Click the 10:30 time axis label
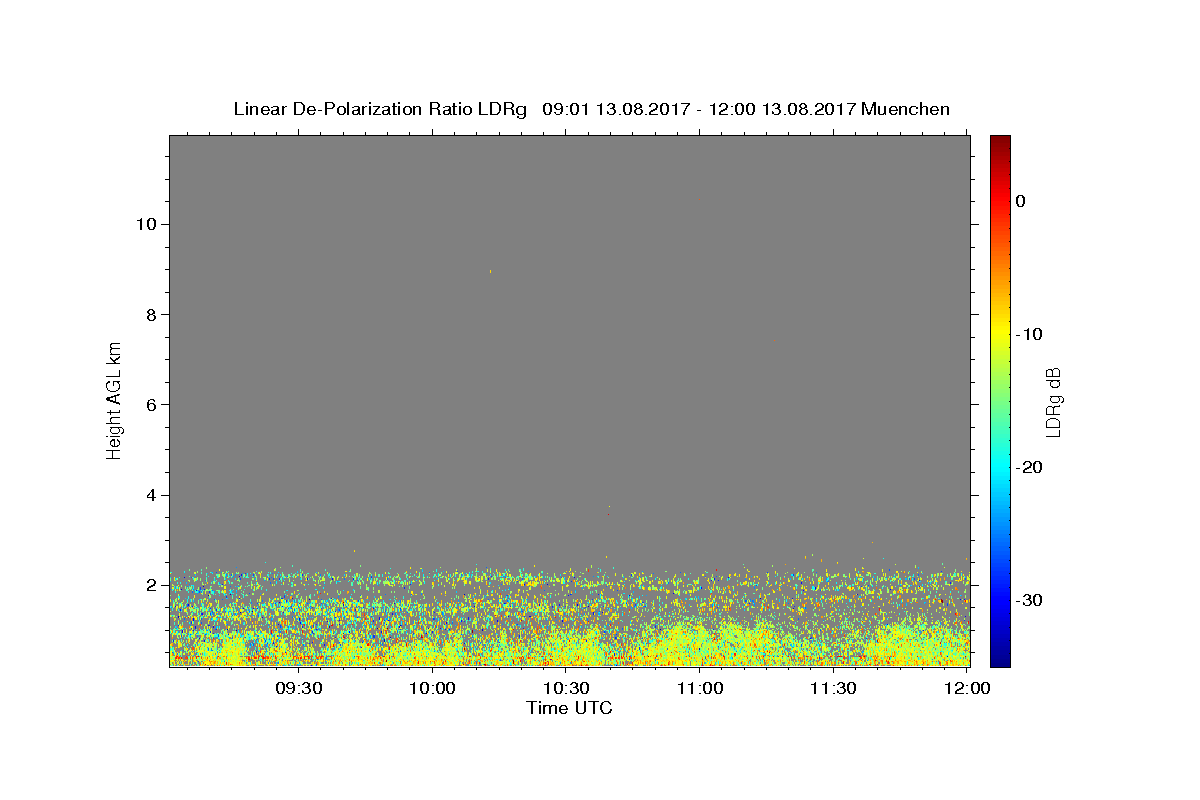 click(566, 688)
